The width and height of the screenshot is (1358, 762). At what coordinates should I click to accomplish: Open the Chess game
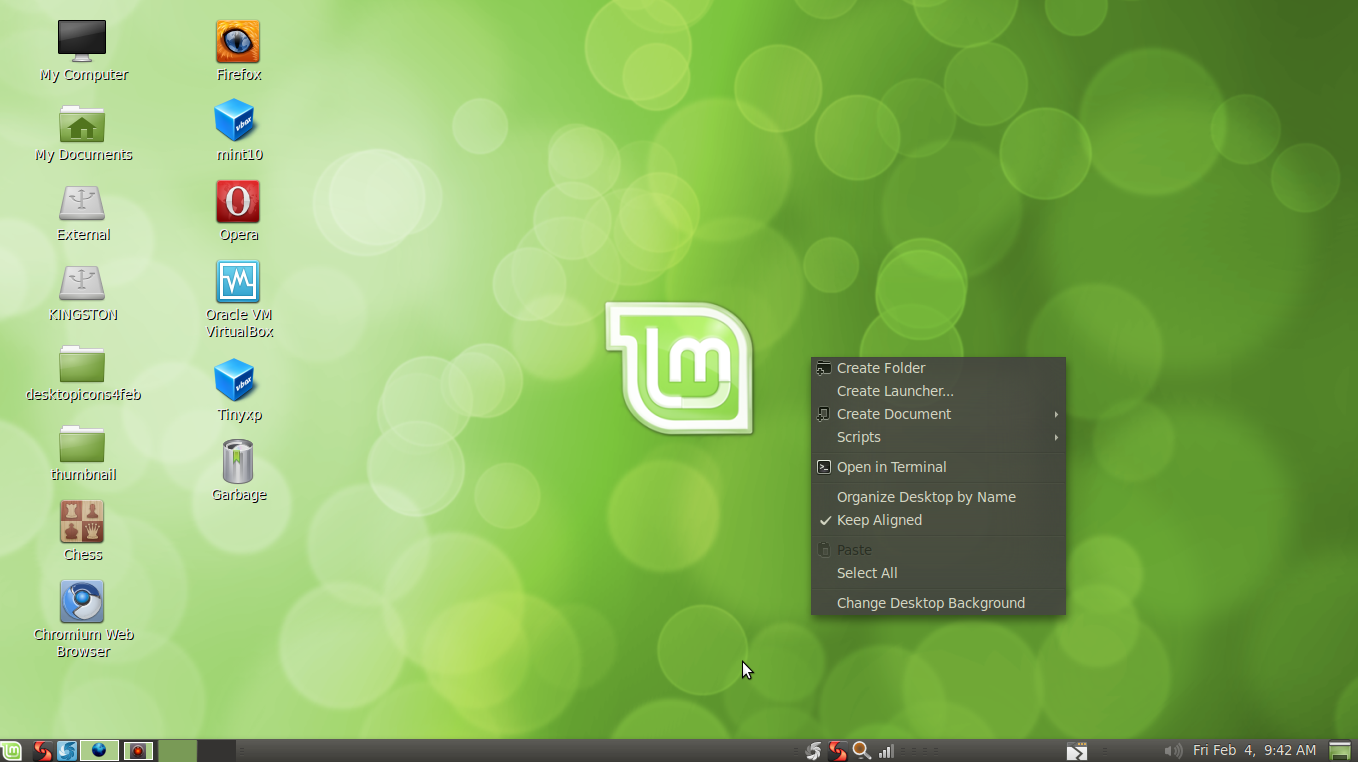[82, 522]
